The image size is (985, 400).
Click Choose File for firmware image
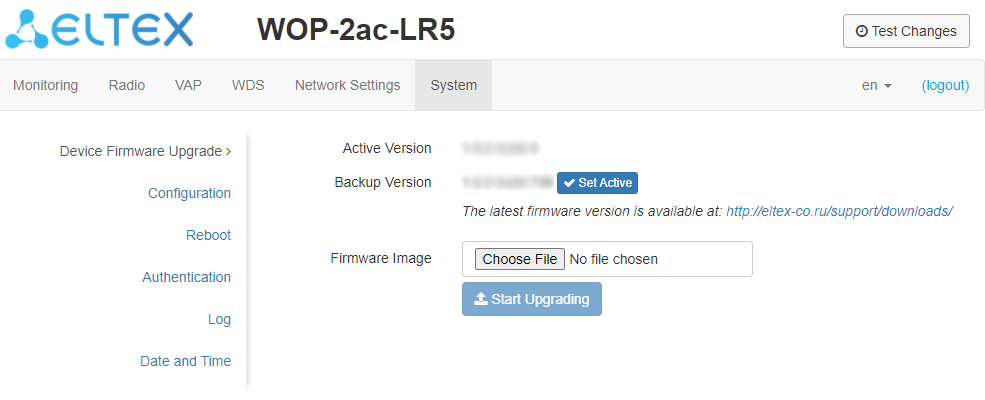[519, 259]
